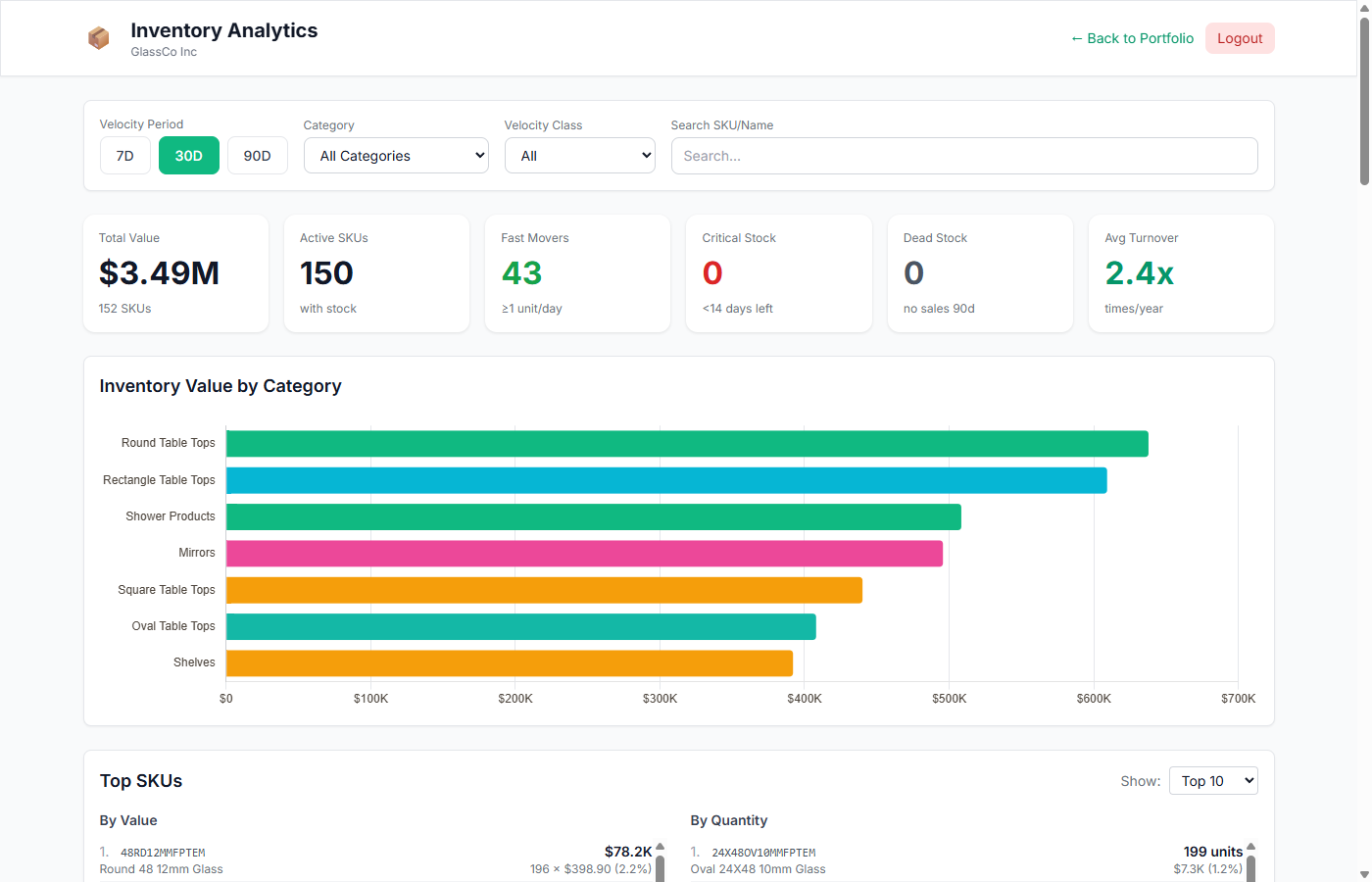Click the package box logo icon
Image resolution: width=1372 pixels, height=882 pixels.
(x=98, y=37)
